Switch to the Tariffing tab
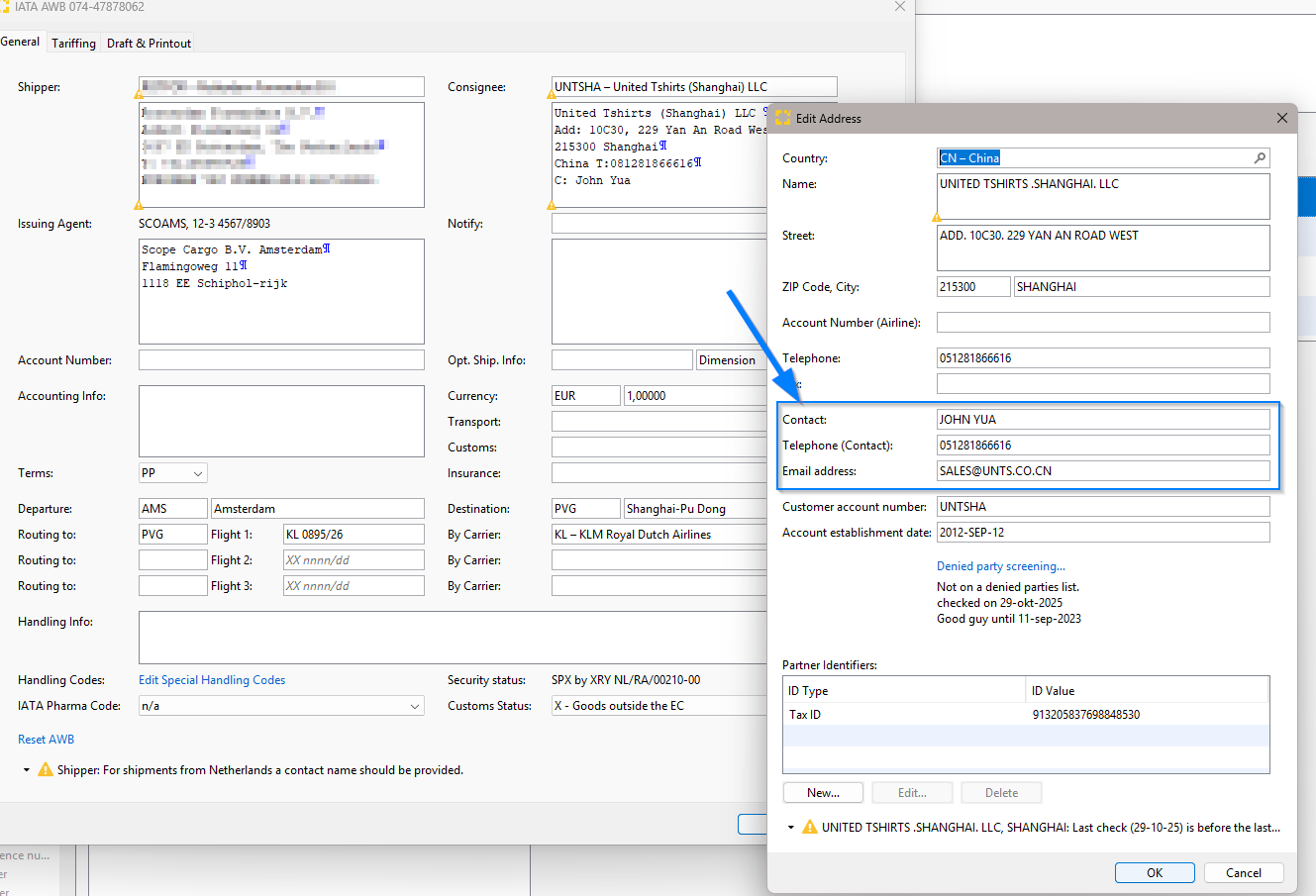 pos(73,44)
